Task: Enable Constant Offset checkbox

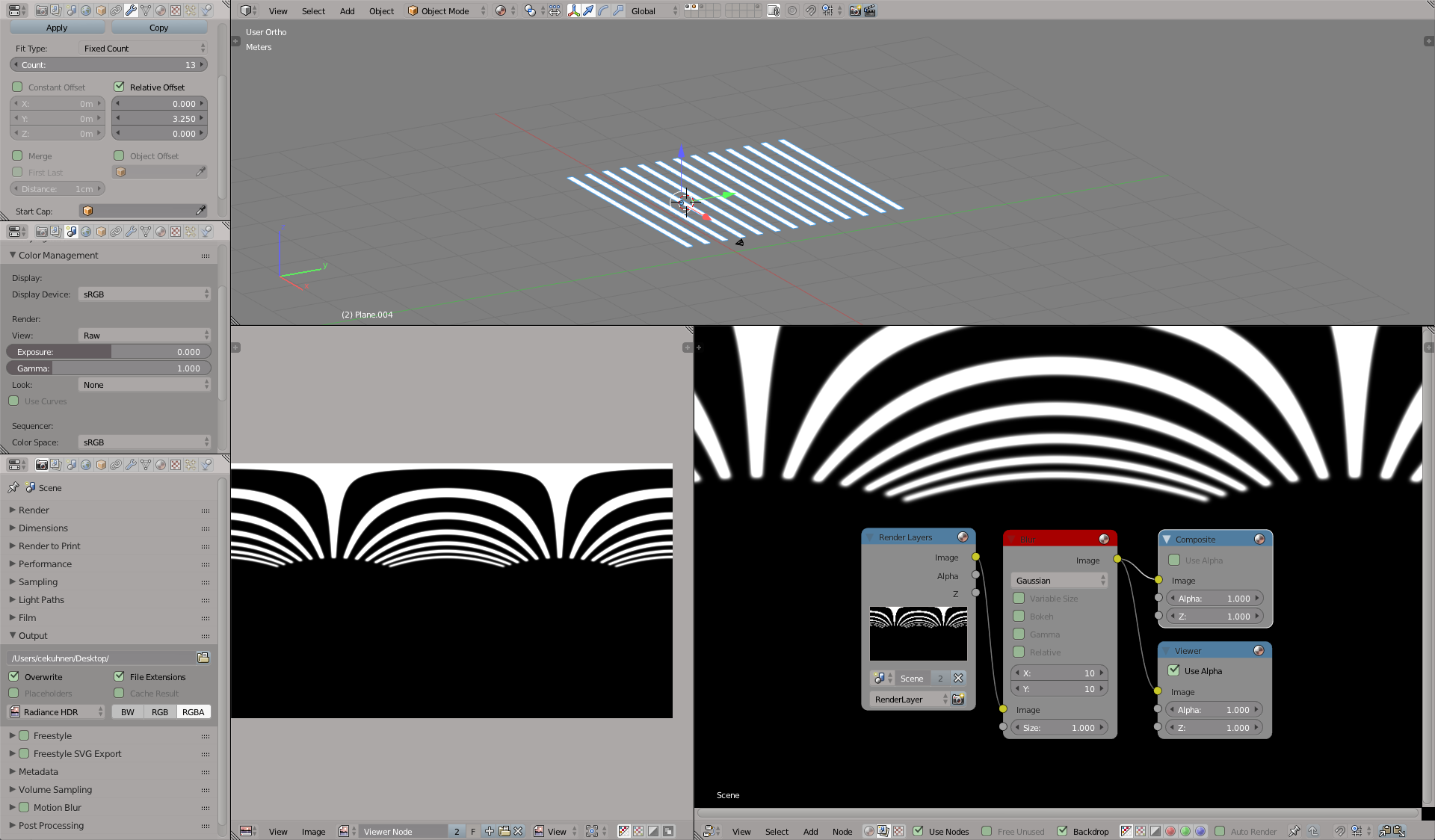Action: pos(17,87)
